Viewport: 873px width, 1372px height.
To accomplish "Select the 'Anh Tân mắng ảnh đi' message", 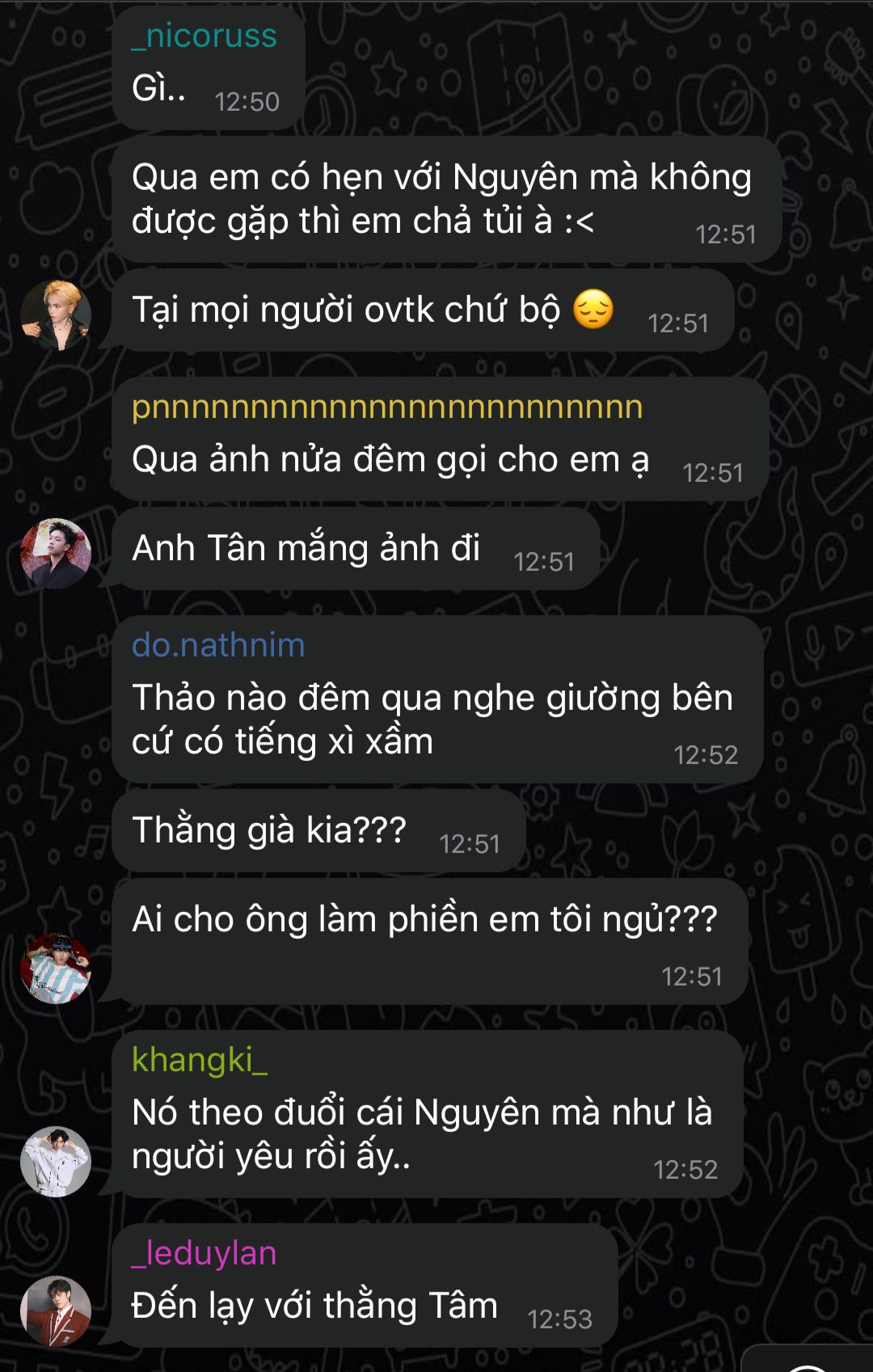I will tap(356, 549).
